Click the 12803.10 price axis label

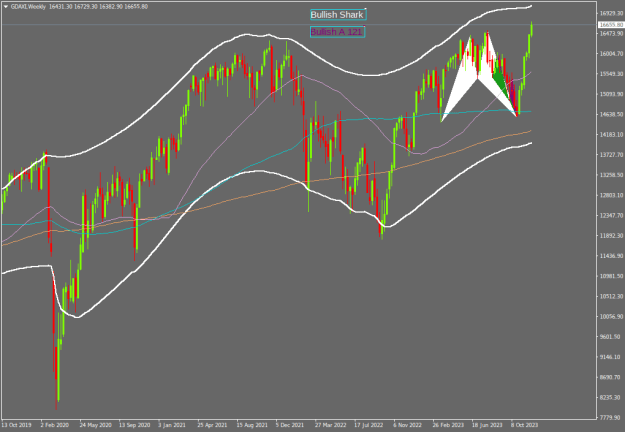[611, 195]
